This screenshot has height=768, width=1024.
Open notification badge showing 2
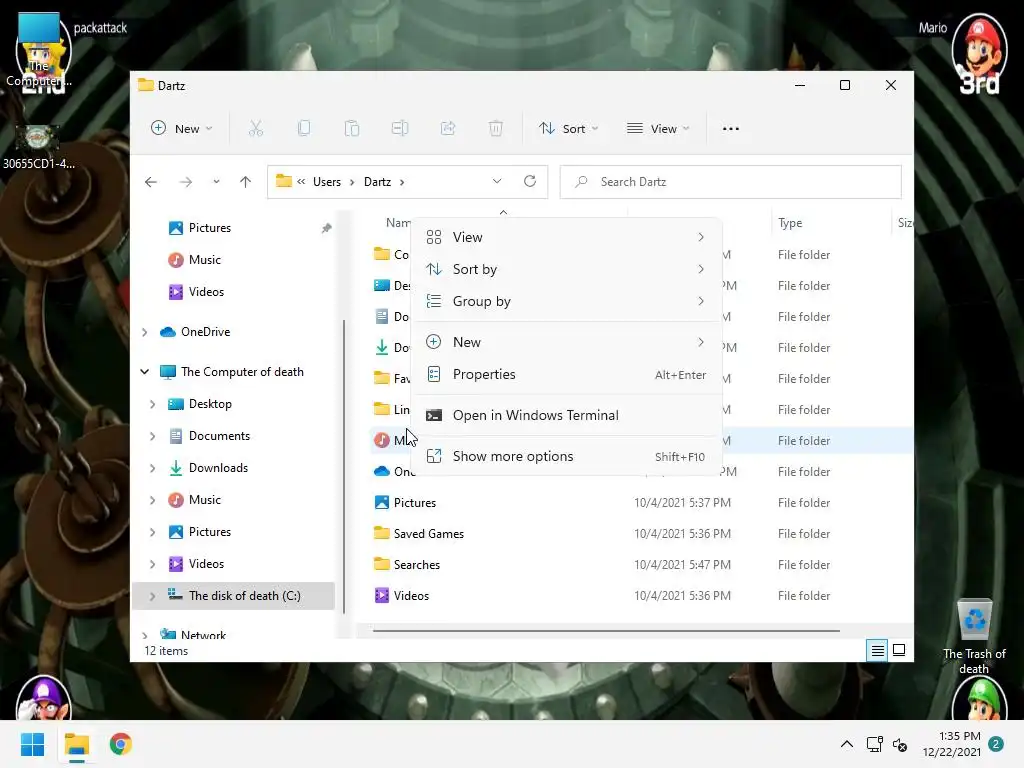coord(996,744)
